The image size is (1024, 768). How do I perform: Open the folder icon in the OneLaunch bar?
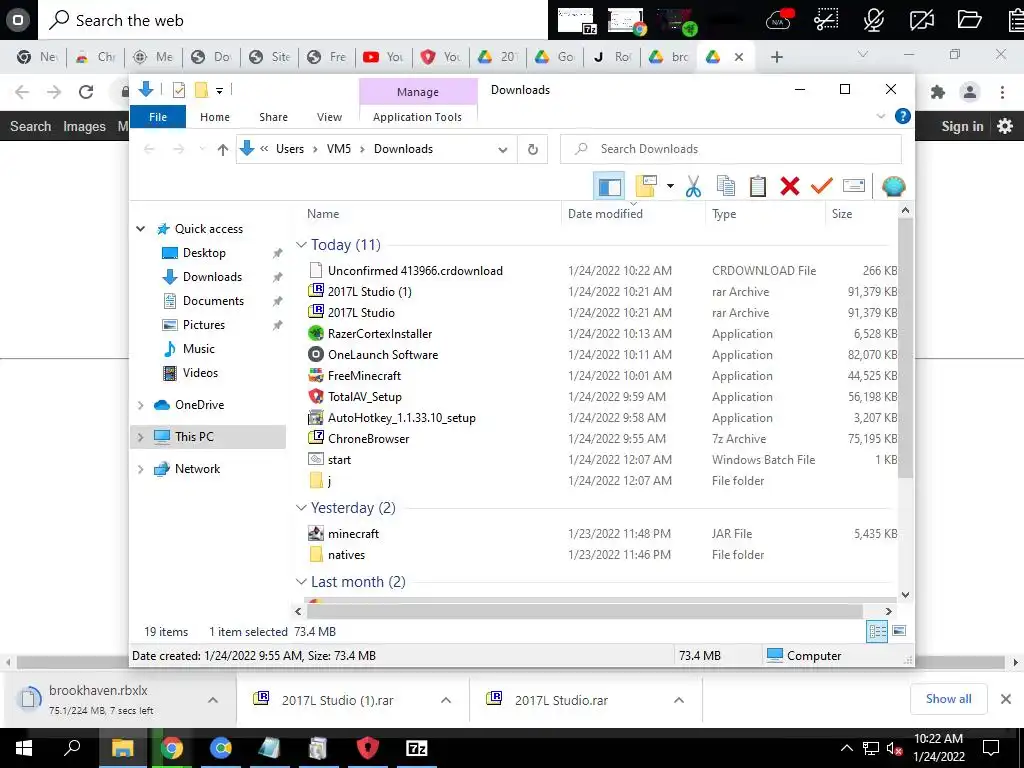(969, 20)
